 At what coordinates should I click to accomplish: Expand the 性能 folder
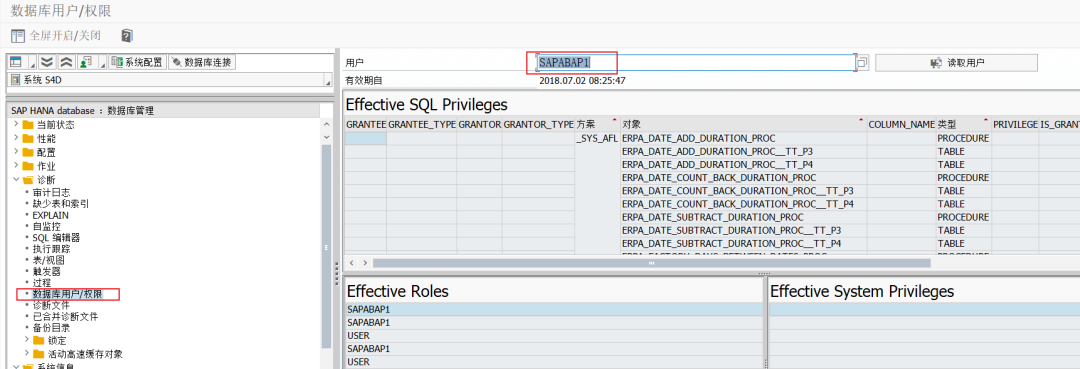17,138
